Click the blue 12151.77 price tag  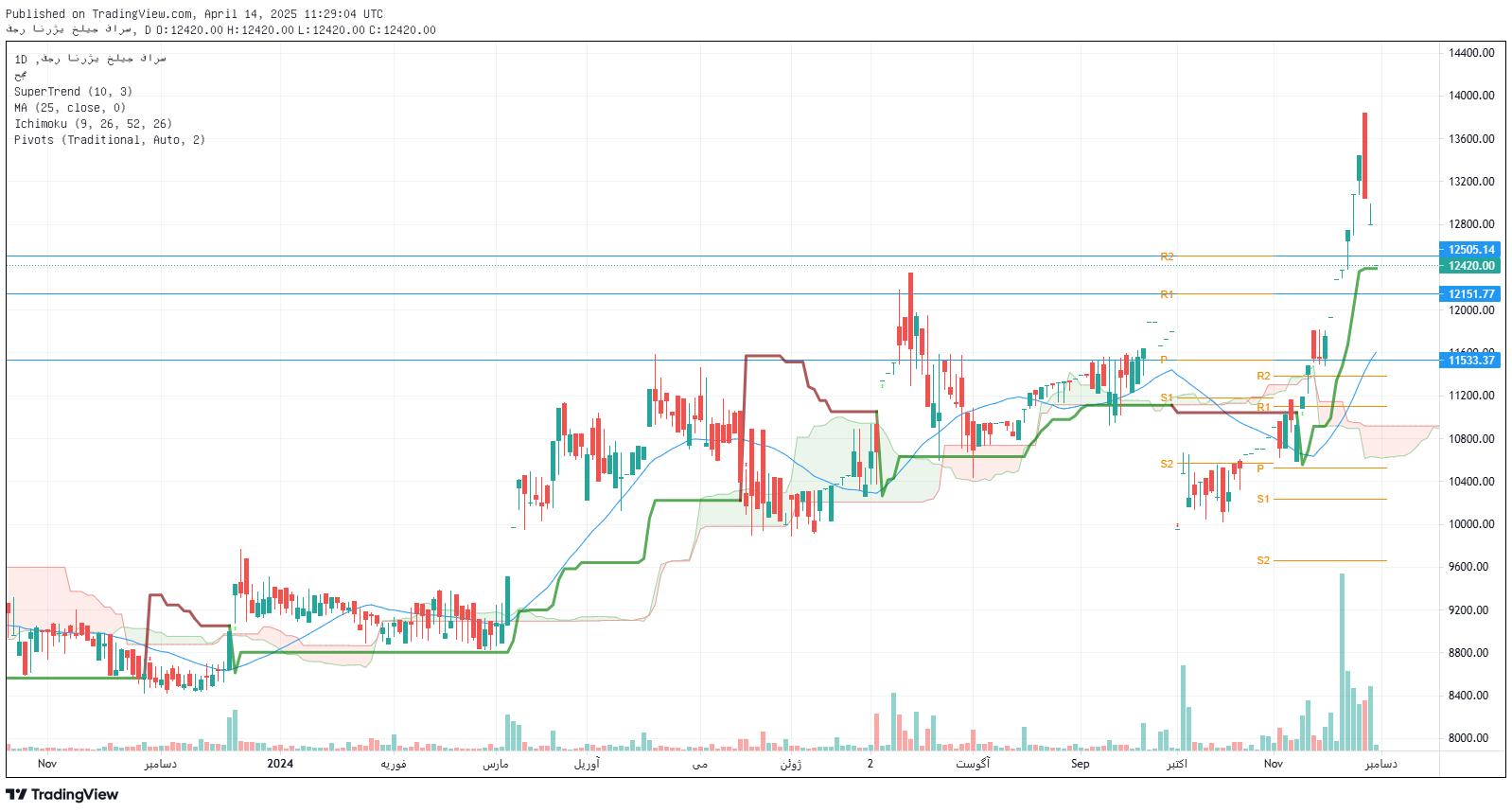click(x=1471, y=294)
